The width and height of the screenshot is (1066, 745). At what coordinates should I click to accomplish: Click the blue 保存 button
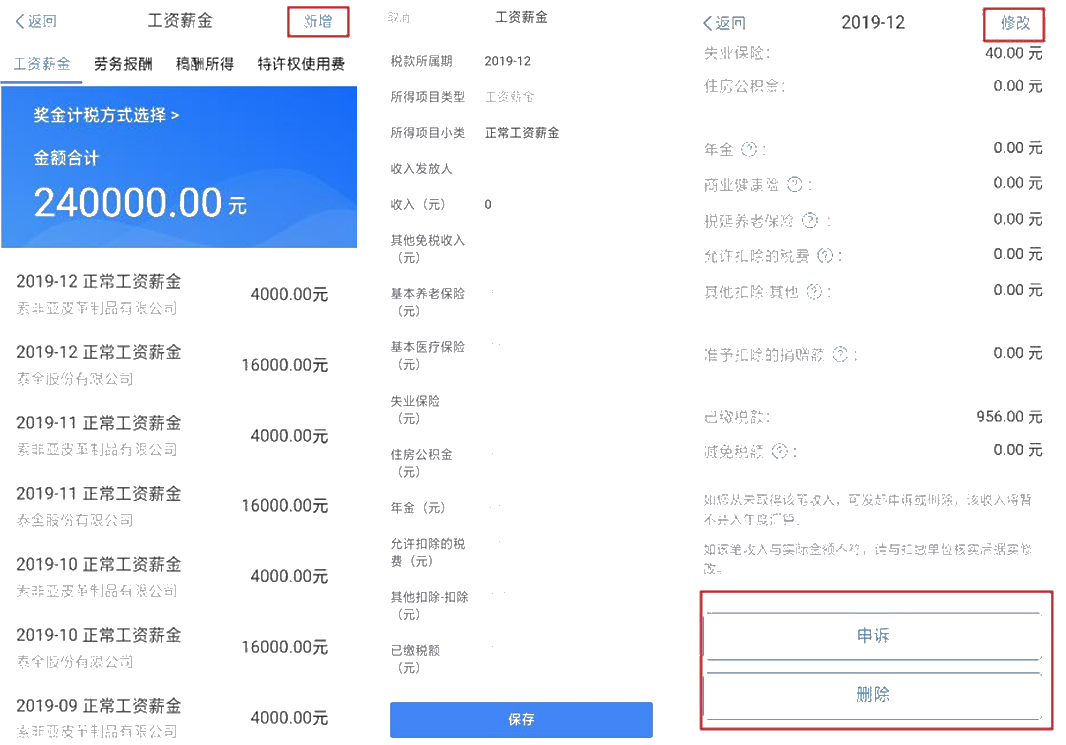tap(521, 719)
